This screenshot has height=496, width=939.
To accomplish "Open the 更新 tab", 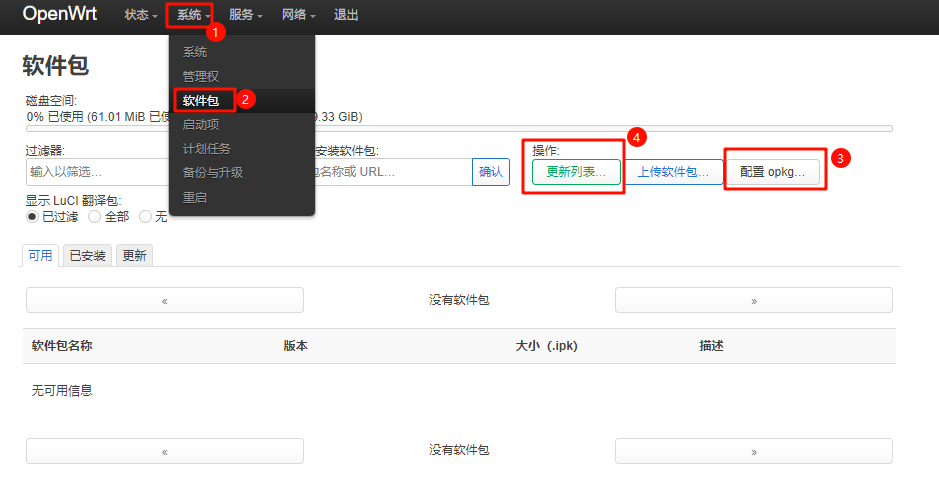I will tap(134, 255).
